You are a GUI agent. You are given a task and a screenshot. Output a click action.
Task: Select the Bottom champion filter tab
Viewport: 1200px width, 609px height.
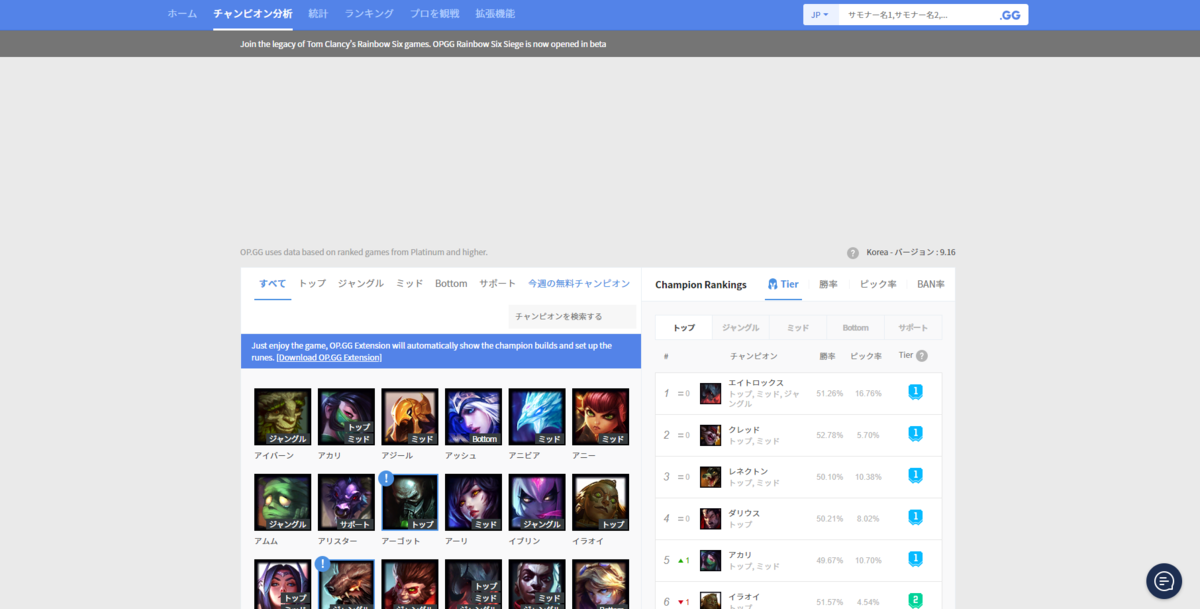pyautogui.click(x=451, y=284)
